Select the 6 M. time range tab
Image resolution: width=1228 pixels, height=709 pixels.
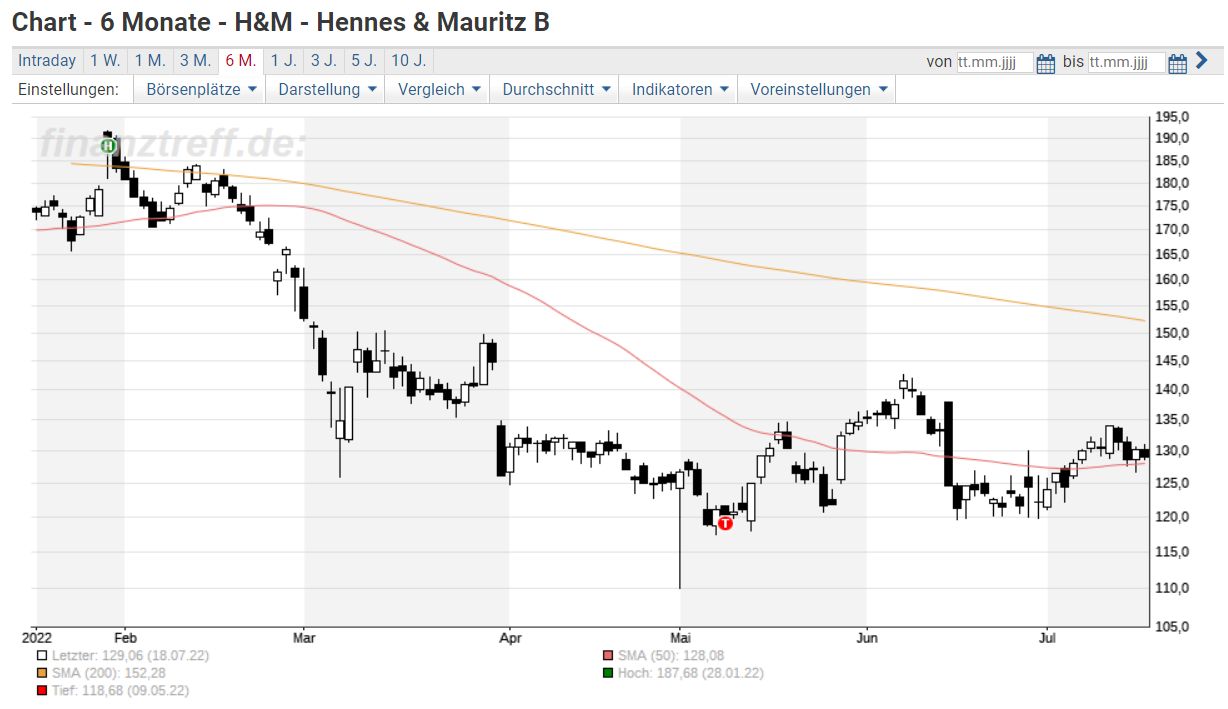pos(241,61)
